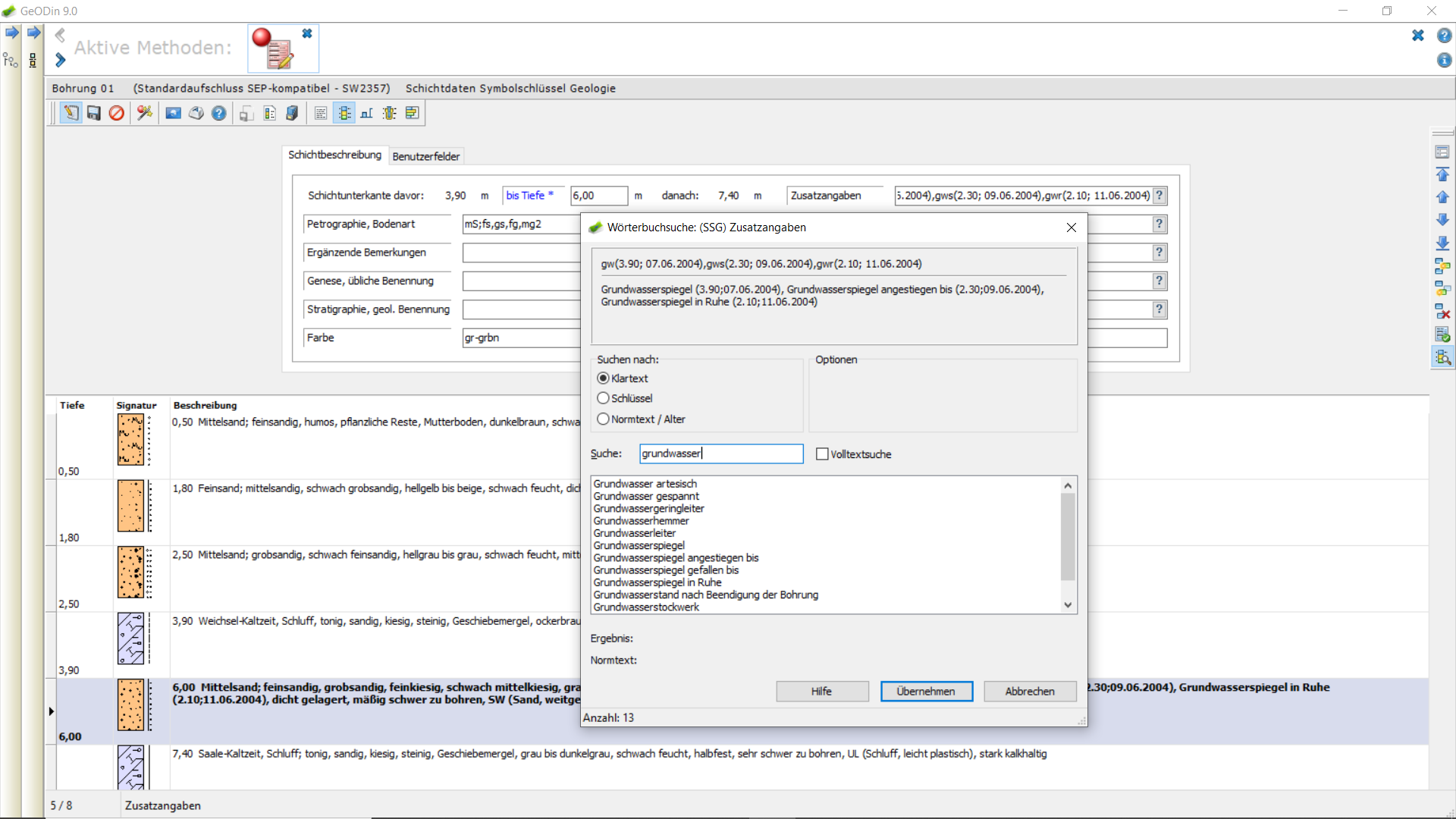Select the Schlüssel search option
Image resolution: width=1456 pixels, height=819 pixels.
[x=603, y=398]
